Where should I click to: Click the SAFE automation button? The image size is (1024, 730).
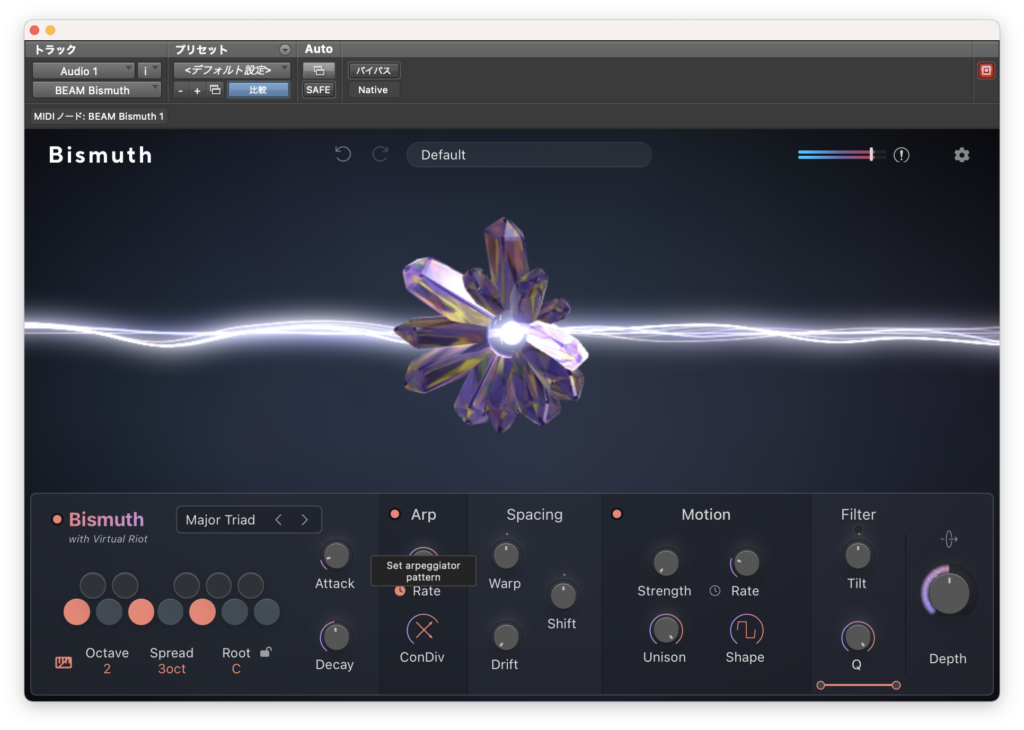pos(318,90)
